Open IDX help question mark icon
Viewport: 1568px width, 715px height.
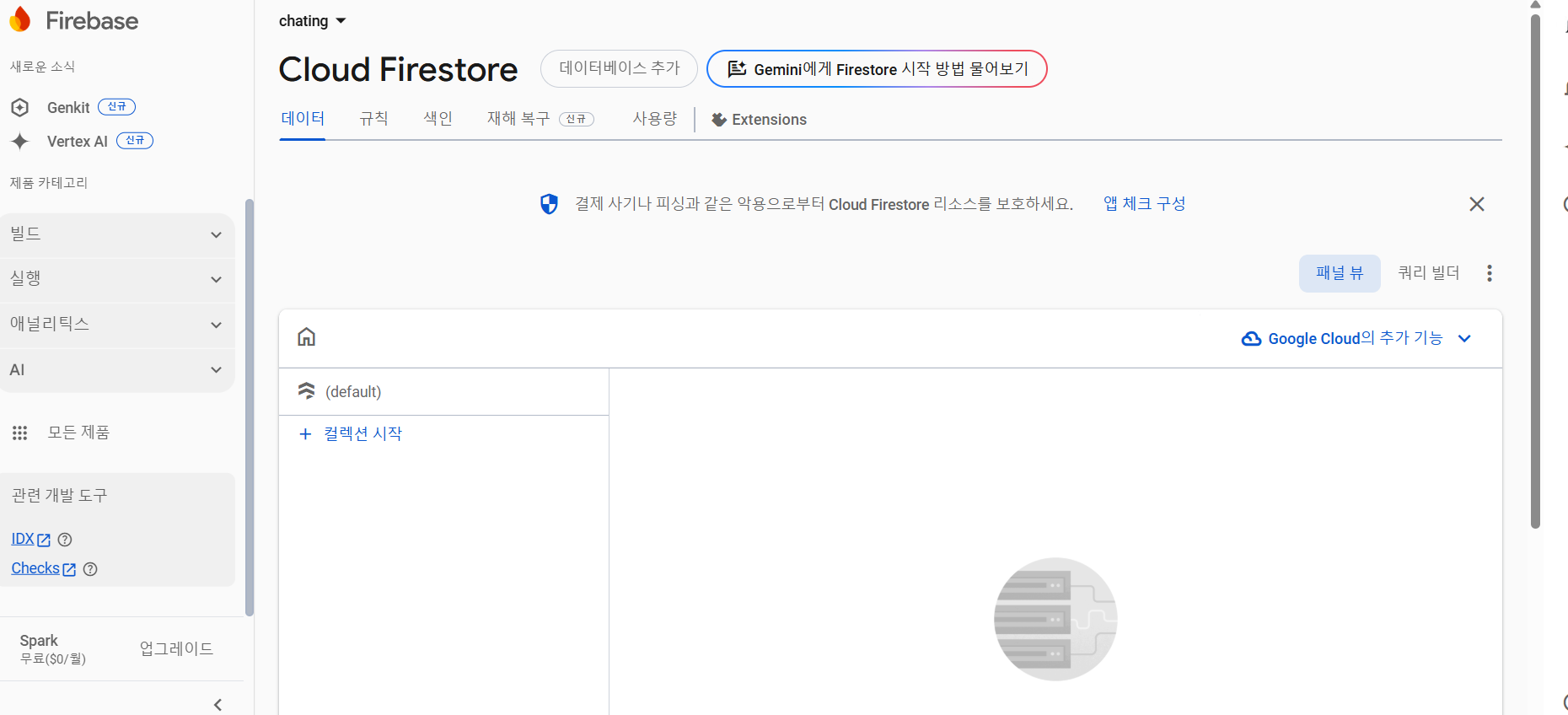pos(65,540)
